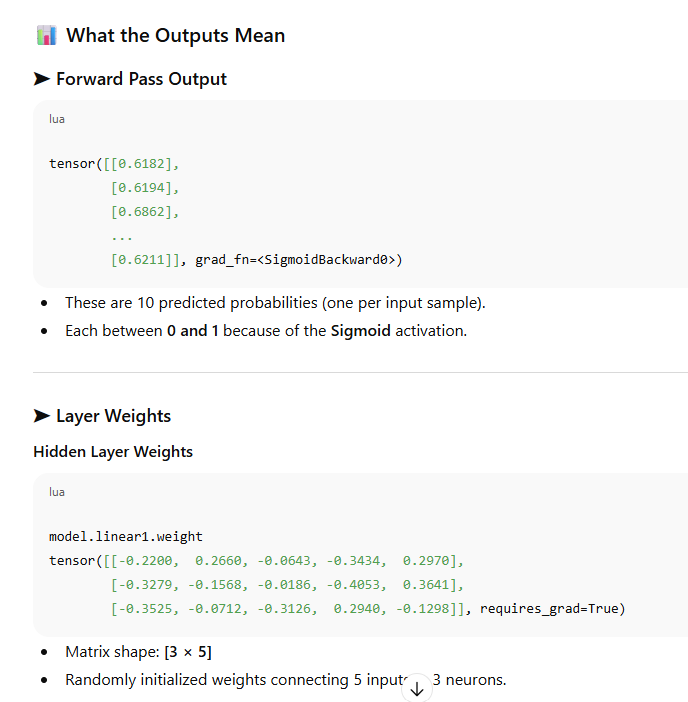Click the "What the Outputs Mean" heading
Image resolution: width=688 pixels, height=702 pixels.
pos(175,36)
